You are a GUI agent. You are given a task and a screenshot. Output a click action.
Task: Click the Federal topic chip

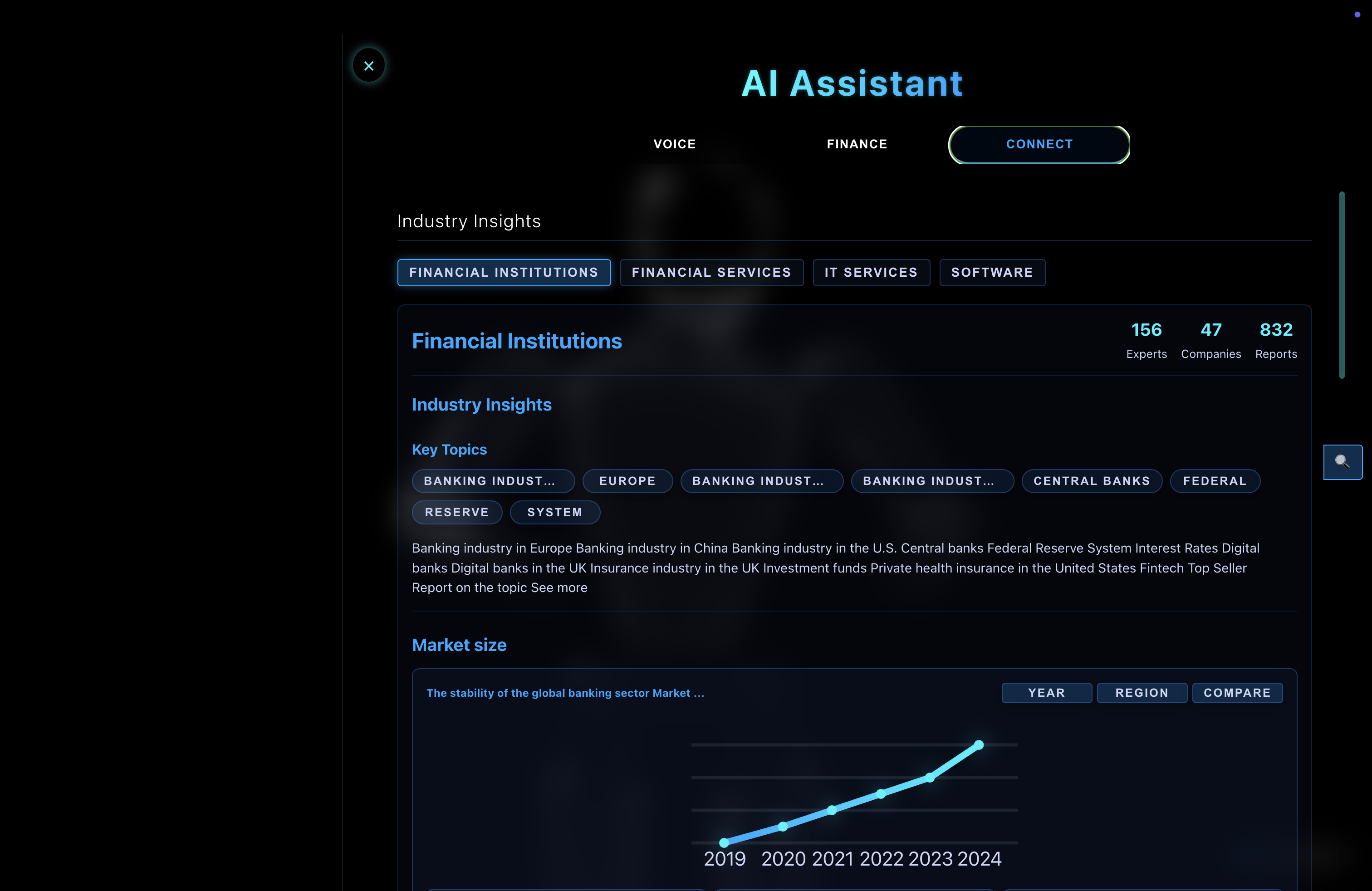tap(1215, 481)
